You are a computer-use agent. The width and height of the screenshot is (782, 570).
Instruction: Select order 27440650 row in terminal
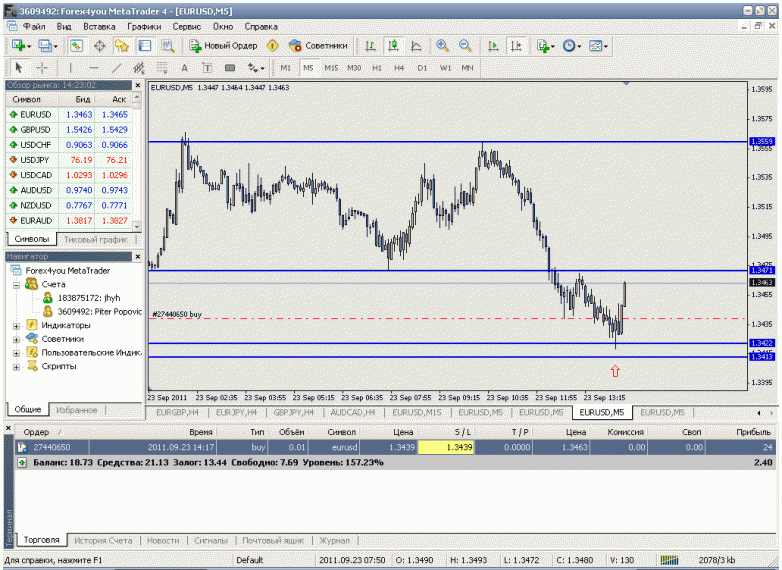[394, 447]
